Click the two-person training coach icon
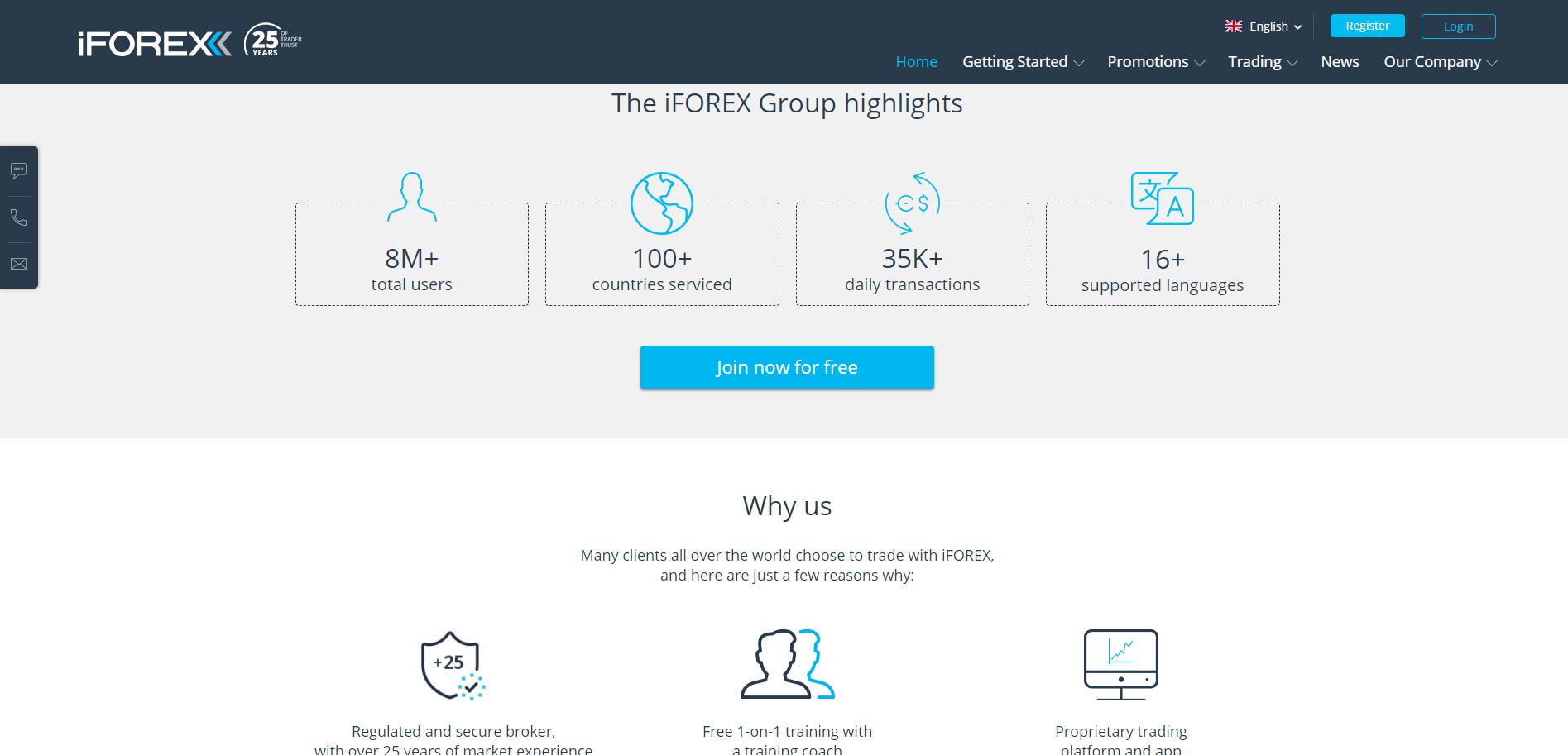1568x755 pixels. [787, 664]
